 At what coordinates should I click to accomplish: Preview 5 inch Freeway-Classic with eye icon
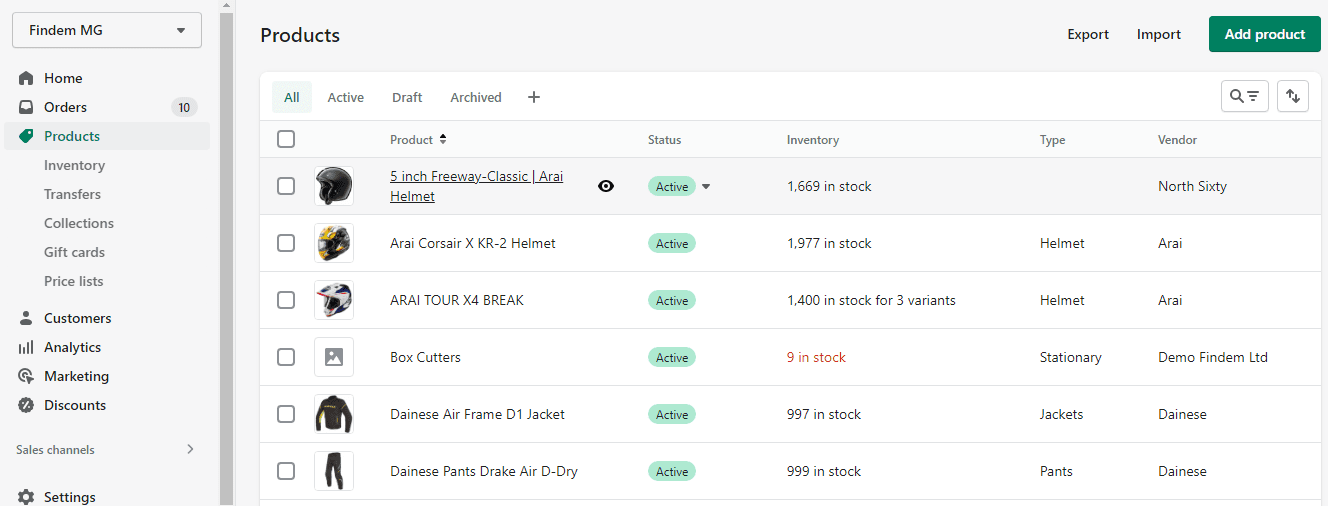[x=606, y=186]
